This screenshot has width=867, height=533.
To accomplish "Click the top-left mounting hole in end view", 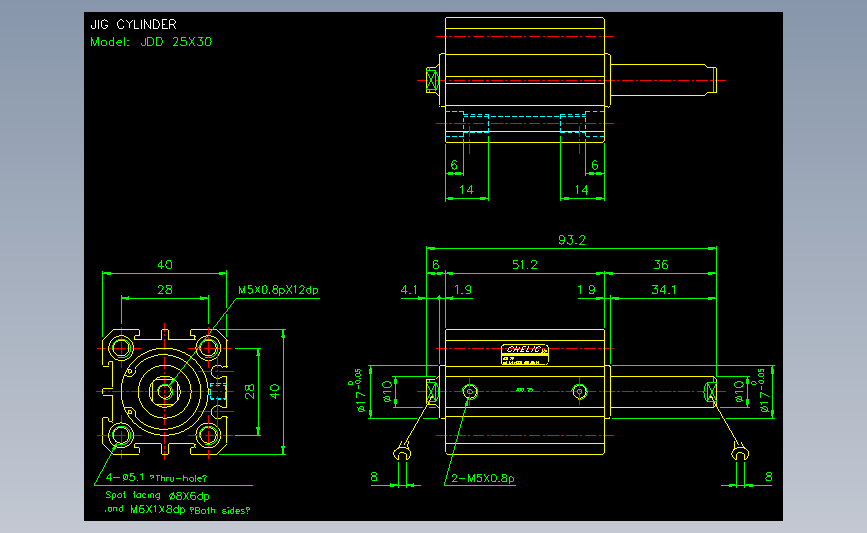I will click(121, 348).
